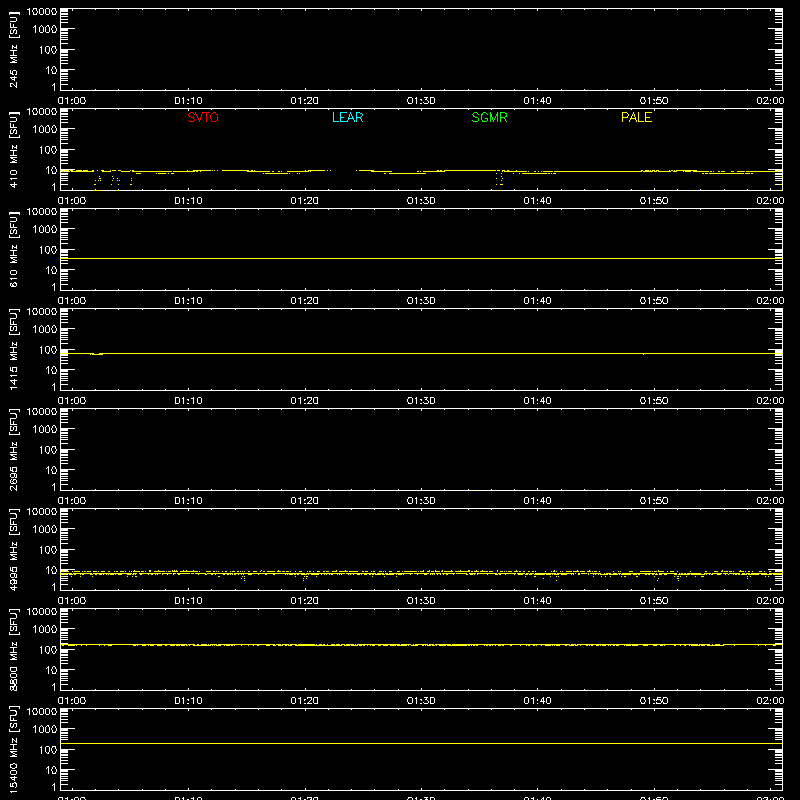Image resolution: width=800 pixels, height=800 pixels.
Task: Click the yellow flux trace in 610 MHz panel
Action: 421,259
